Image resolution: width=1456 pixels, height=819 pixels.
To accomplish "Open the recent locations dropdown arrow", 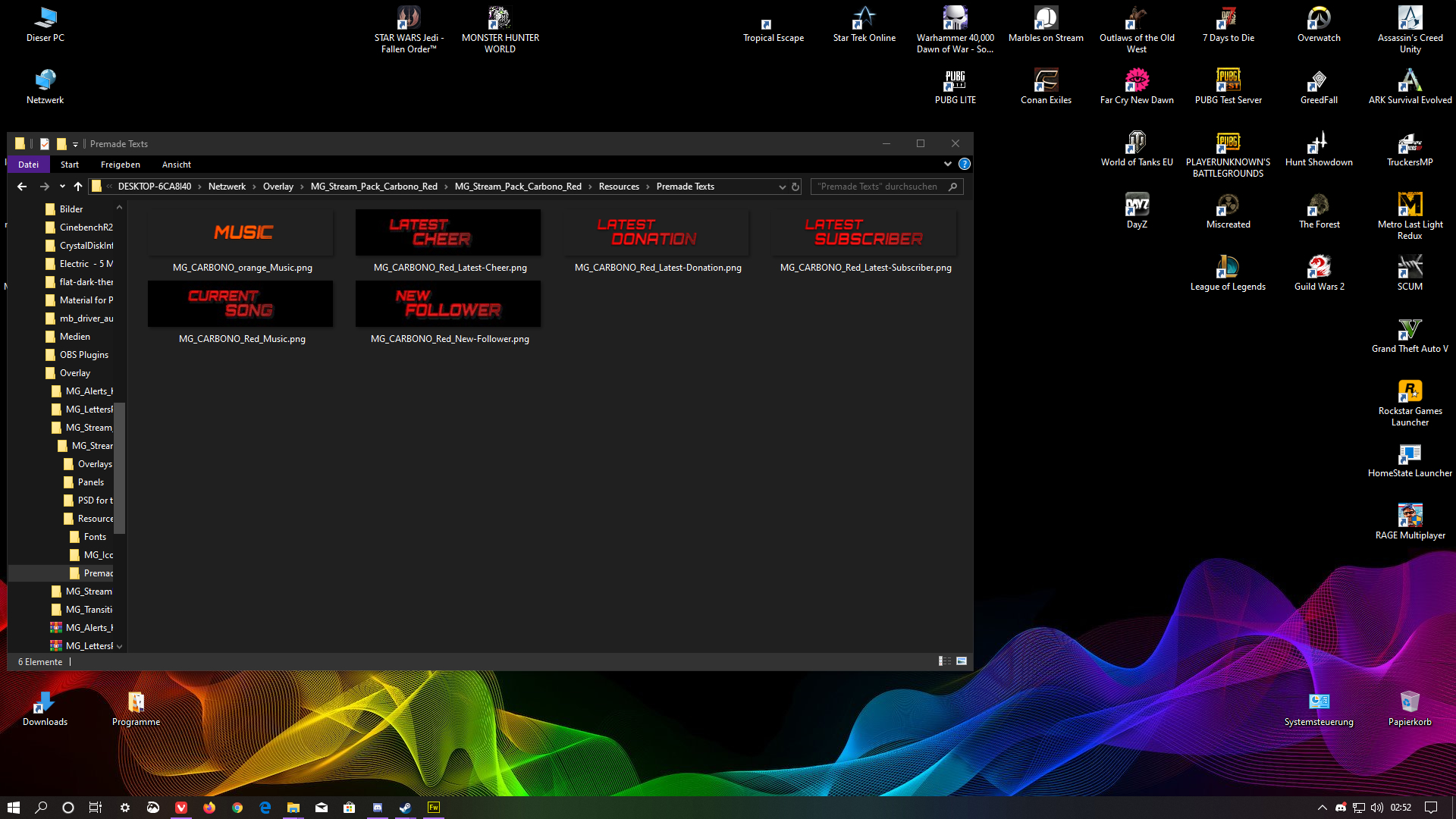I will point(62,187).
